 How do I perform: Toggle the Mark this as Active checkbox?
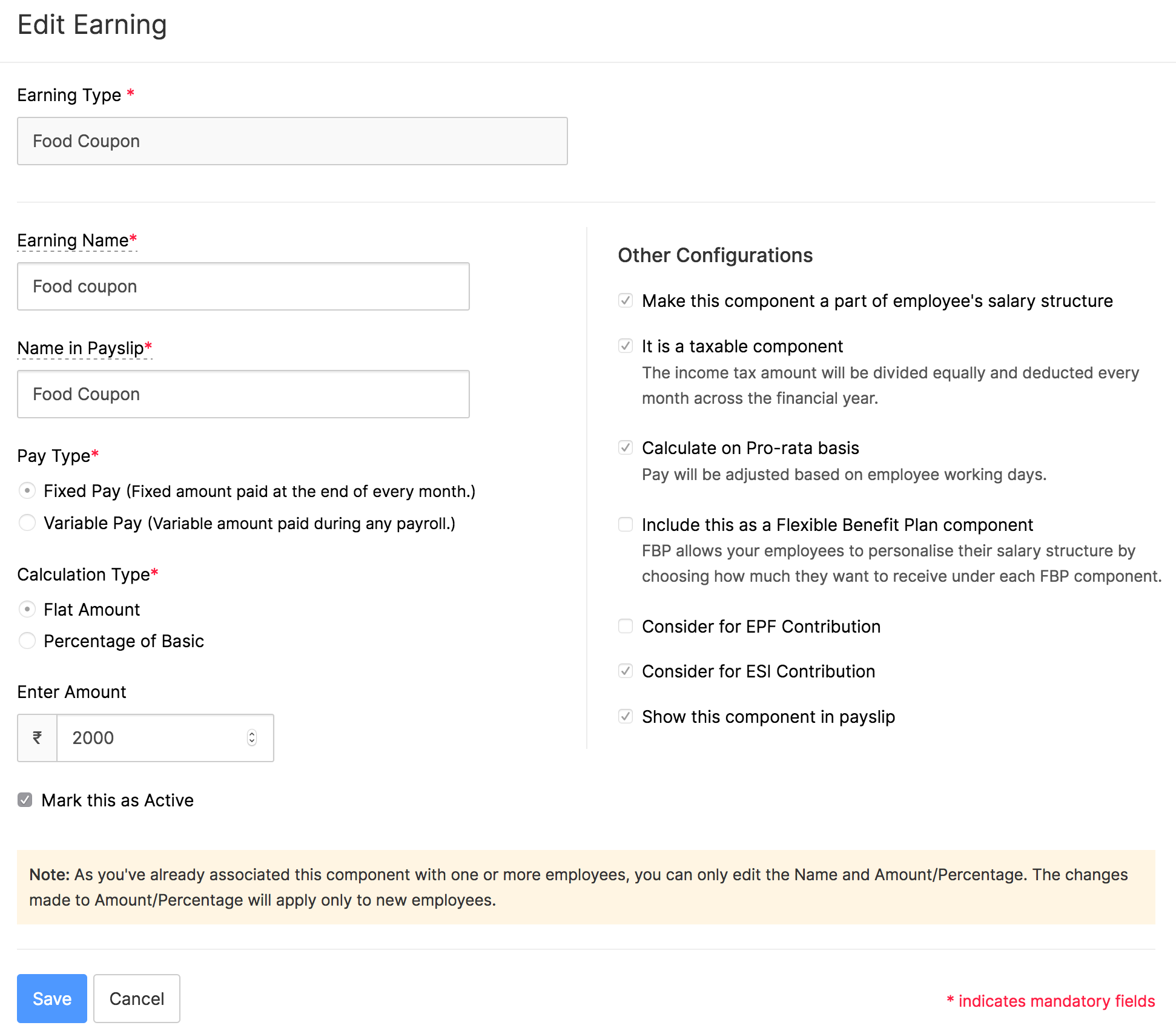pos(25,800)
